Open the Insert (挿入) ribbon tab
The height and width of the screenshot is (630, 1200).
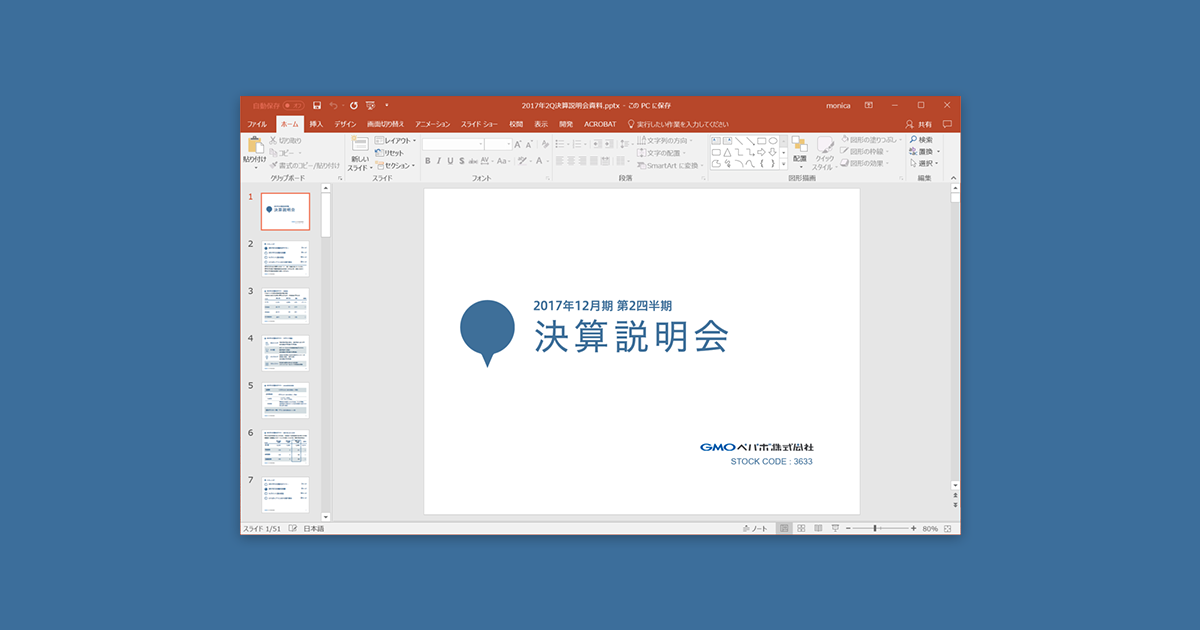[x=316, y=124]
